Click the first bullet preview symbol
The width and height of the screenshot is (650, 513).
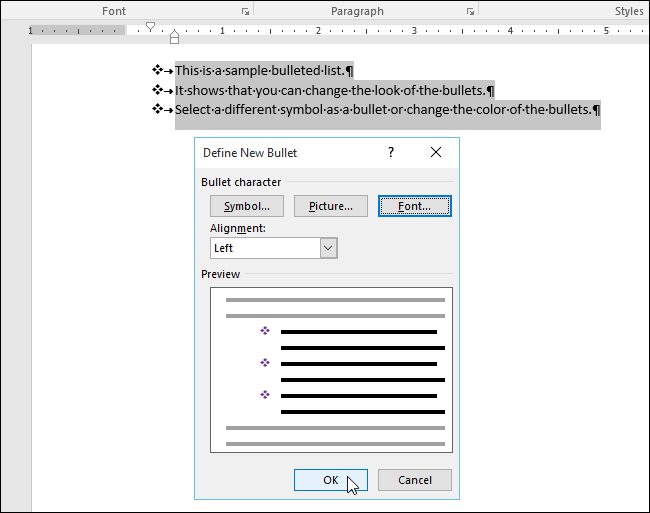(265, 331)
